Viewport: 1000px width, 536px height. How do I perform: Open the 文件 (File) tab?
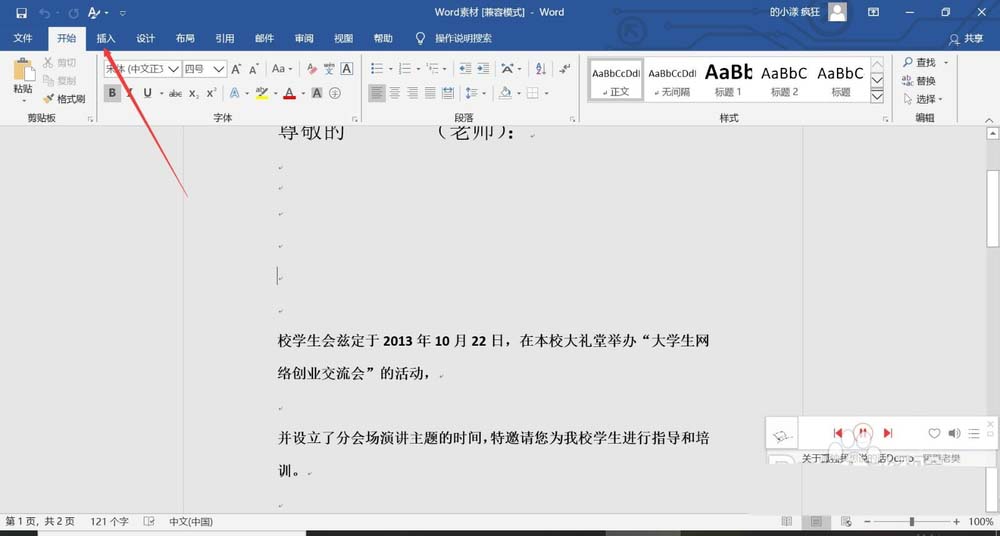tap(23, 38)
